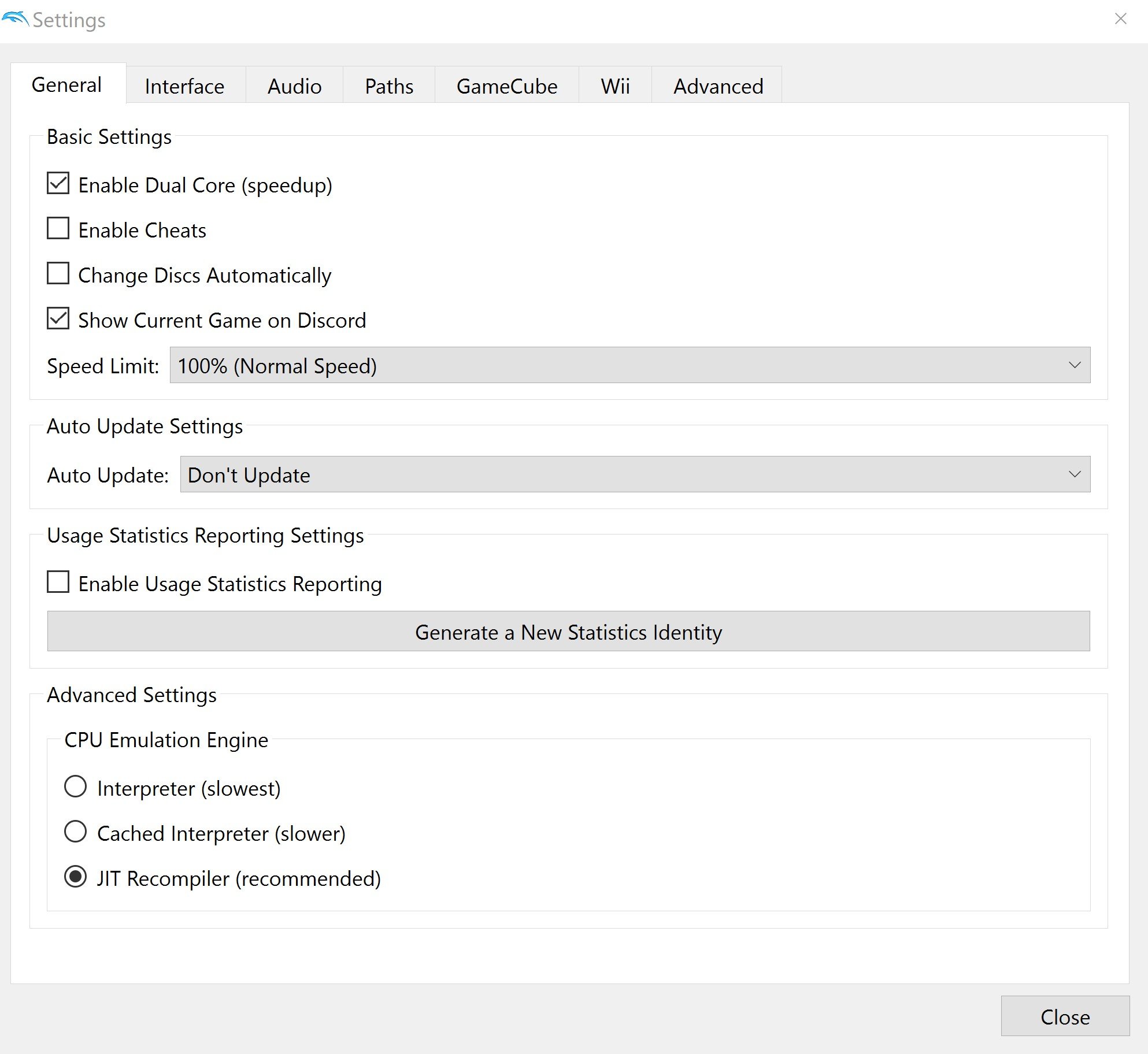
Task: Open the Interface tab
Action: 185,86
